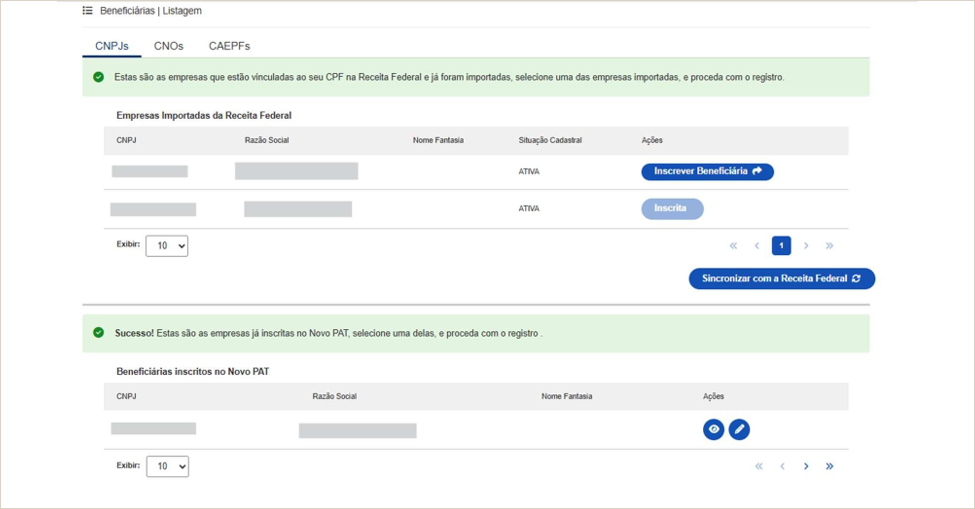Screen dimensions: 975x509
Task: Switch to the CAEPFs tab
Action: [229, 46]
